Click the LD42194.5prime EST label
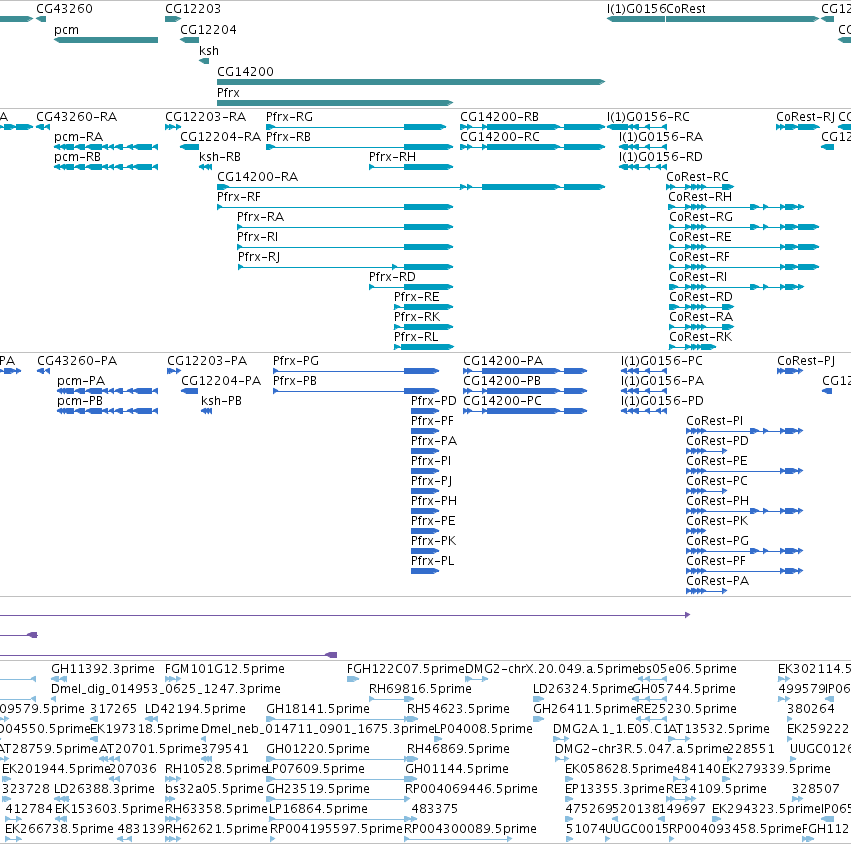Screen dimensions: 851x844 (195, 709)
